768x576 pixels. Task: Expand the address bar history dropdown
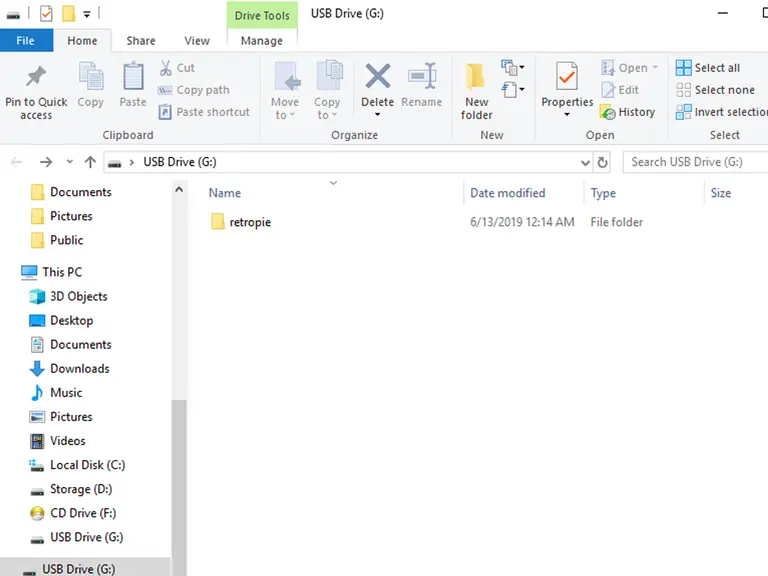coord(585,162)
